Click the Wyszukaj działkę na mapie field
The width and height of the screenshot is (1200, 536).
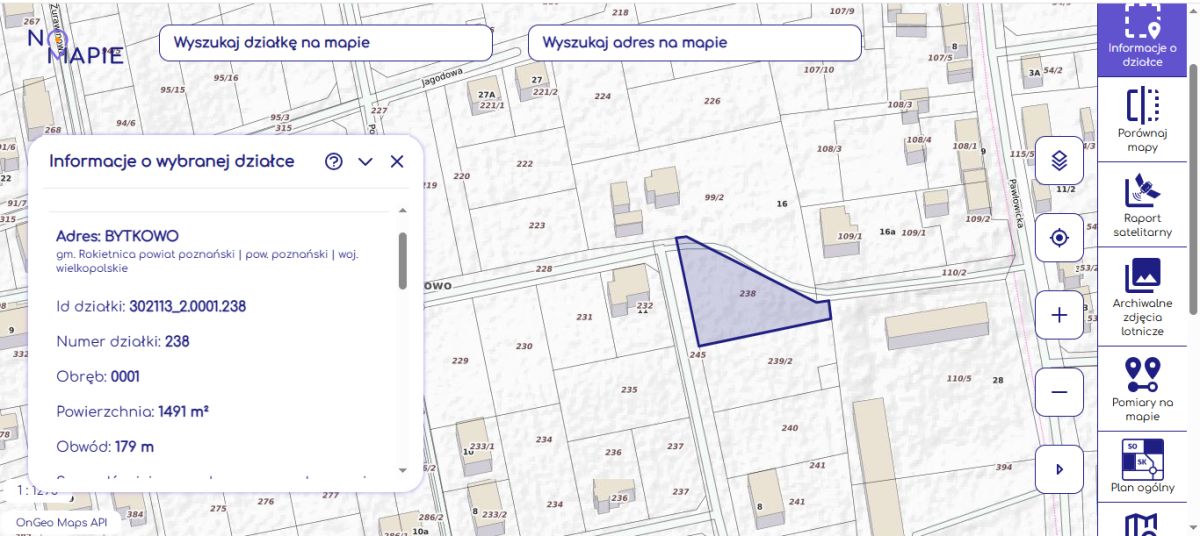(325, 43)
